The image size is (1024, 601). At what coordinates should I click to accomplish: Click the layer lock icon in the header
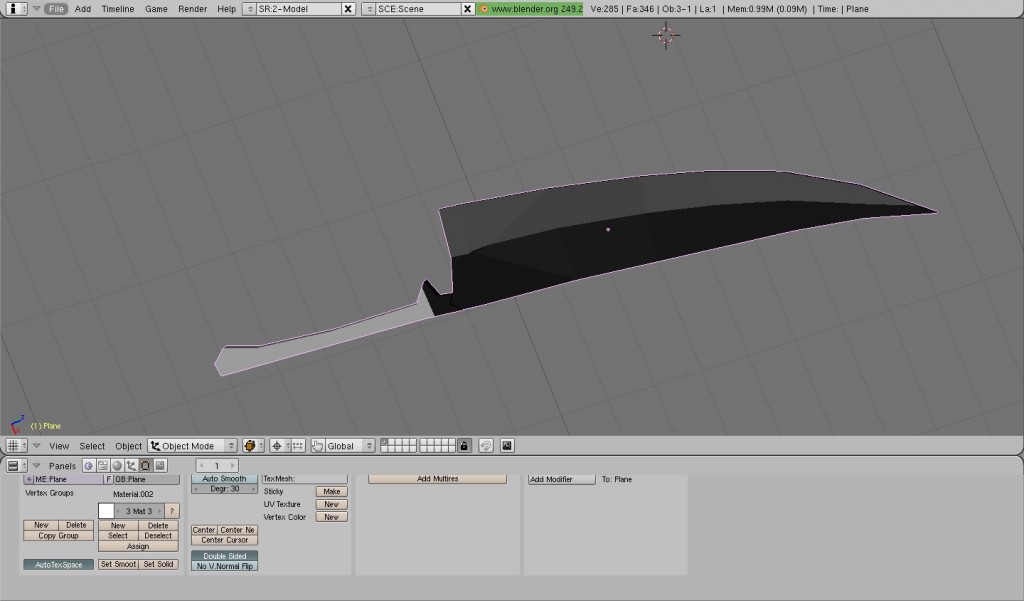click(465, 445)
